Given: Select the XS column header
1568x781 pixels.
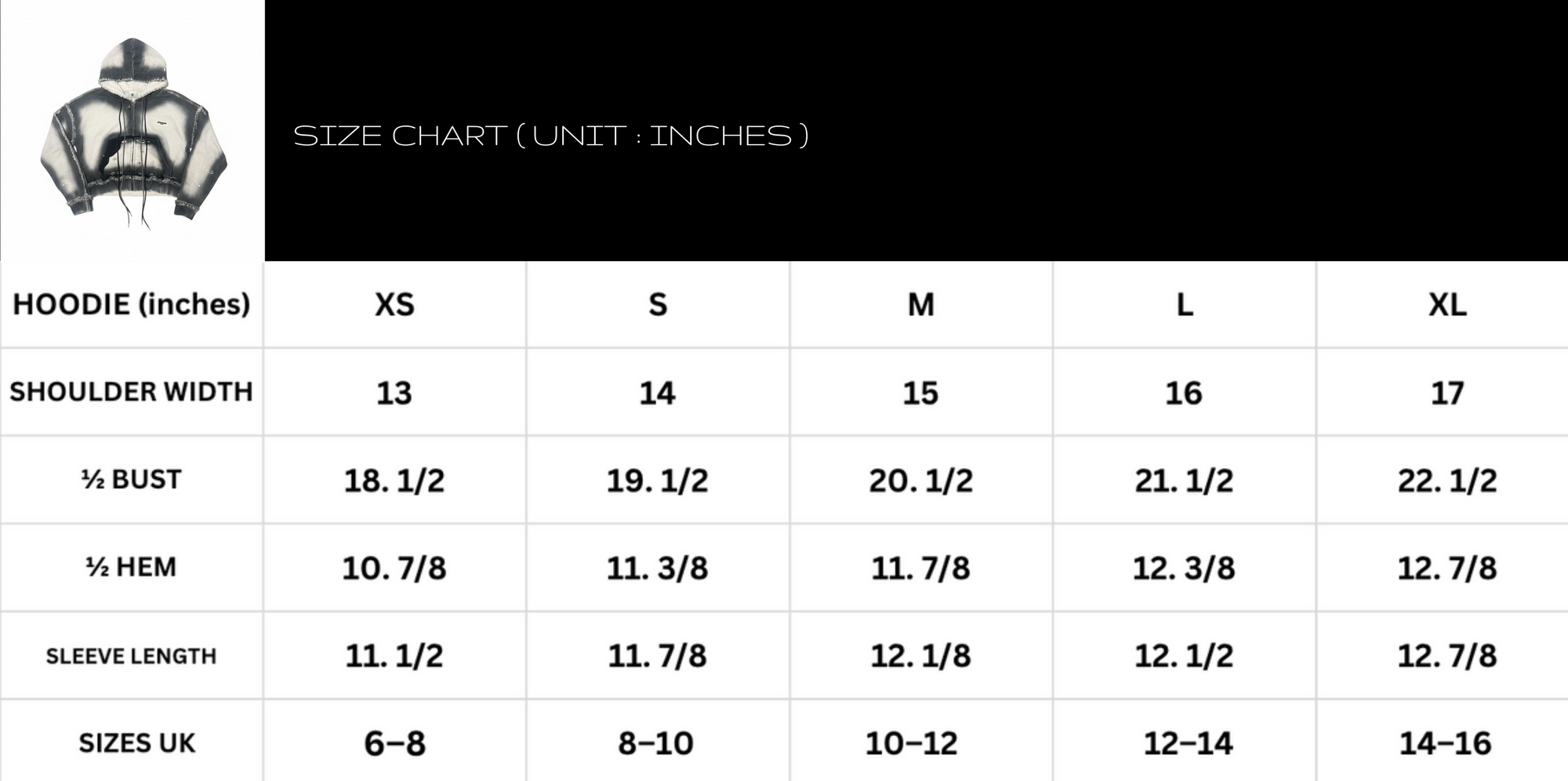Looking at the screenshot, I should pyautogui.click(x=394, y=304).
